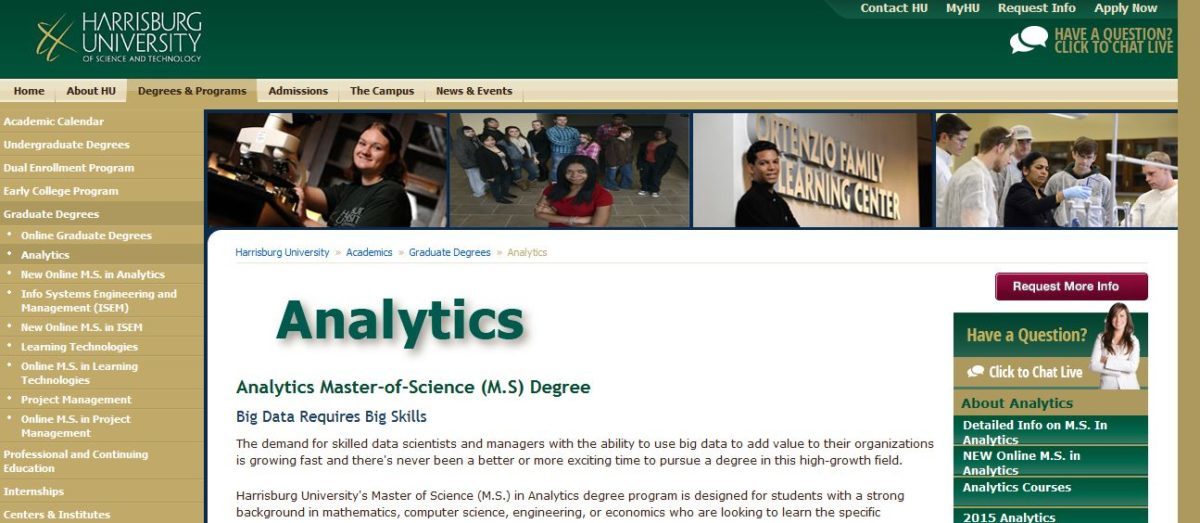Click the large Analytics page title
The width and height of the screenshot is (1200, 523).
click(400, 321)
